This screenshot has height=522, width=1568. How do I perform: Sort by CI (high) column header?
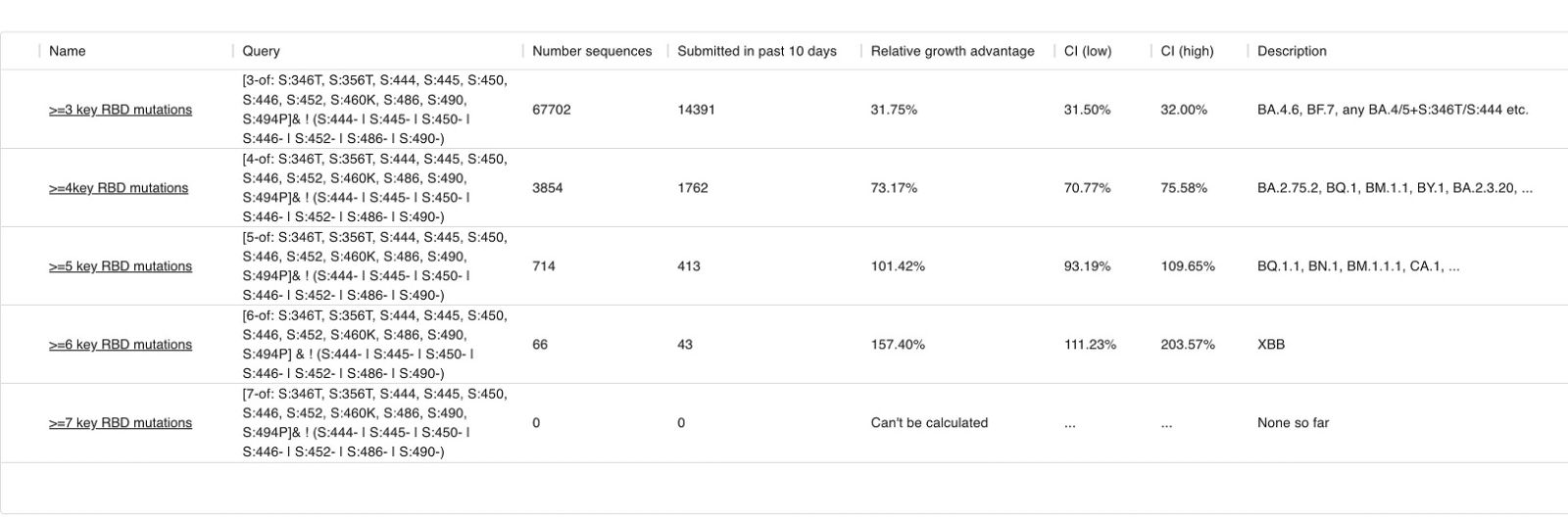1187,51
